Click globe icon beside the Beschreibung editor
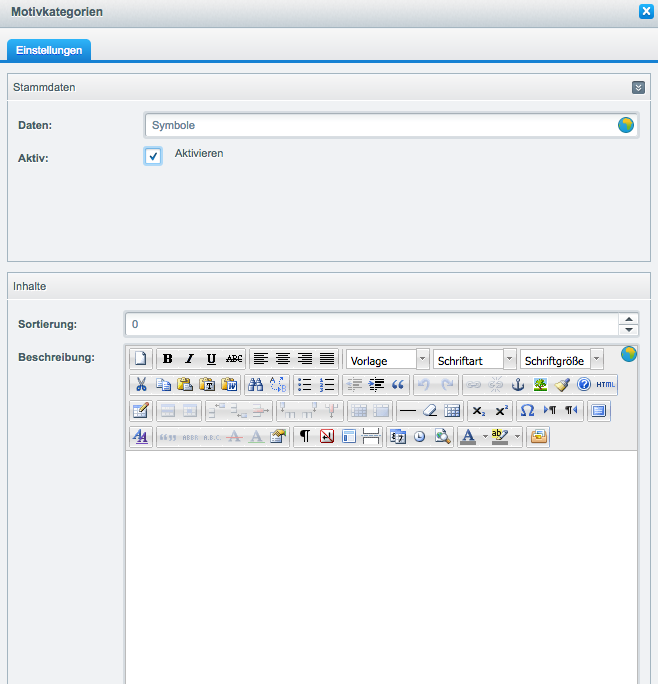The width and height of the screenshot is (658, 684). pos(629,354)
